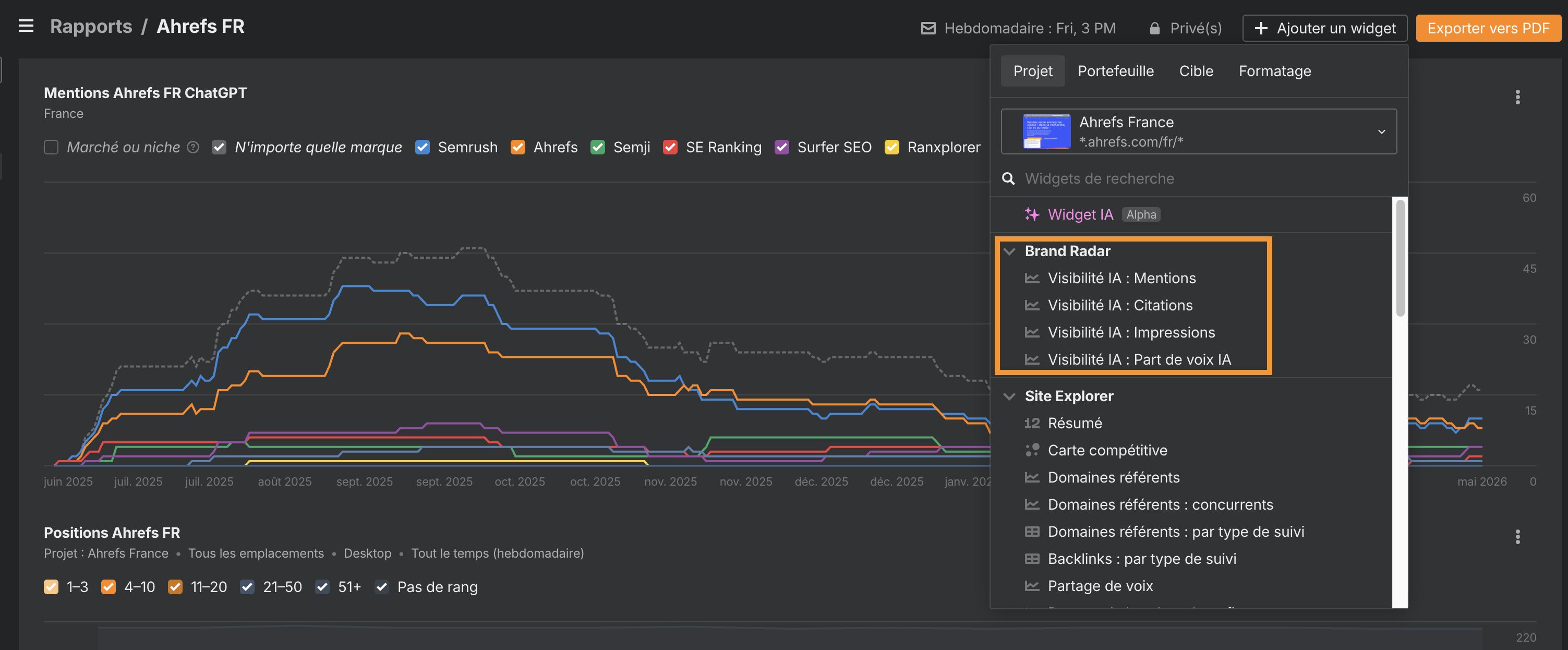Click chart icon beside Domaines référents
Image resolution: width=1568 pixels, height=650 pixels.
1032,478
